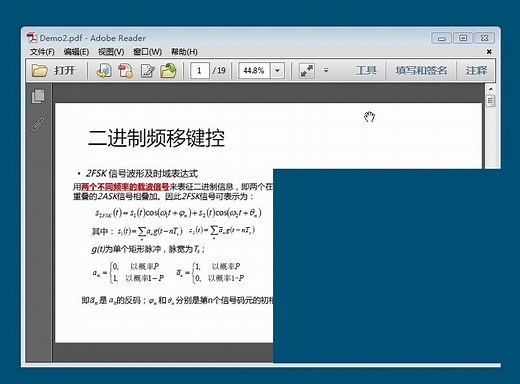Viewport: 520px width, 384px height.
Task: Open the 注释 comments pane
Action: point(476,70)
